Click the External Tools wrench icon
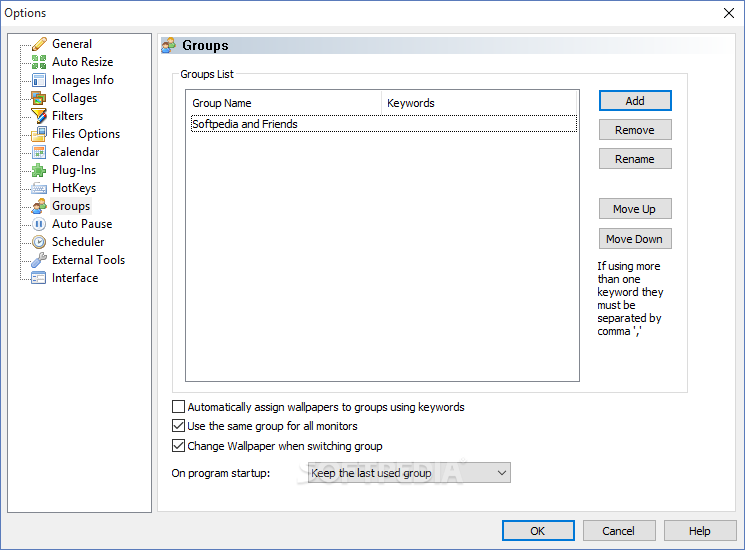Screen dimensions: 745x550 39,260
